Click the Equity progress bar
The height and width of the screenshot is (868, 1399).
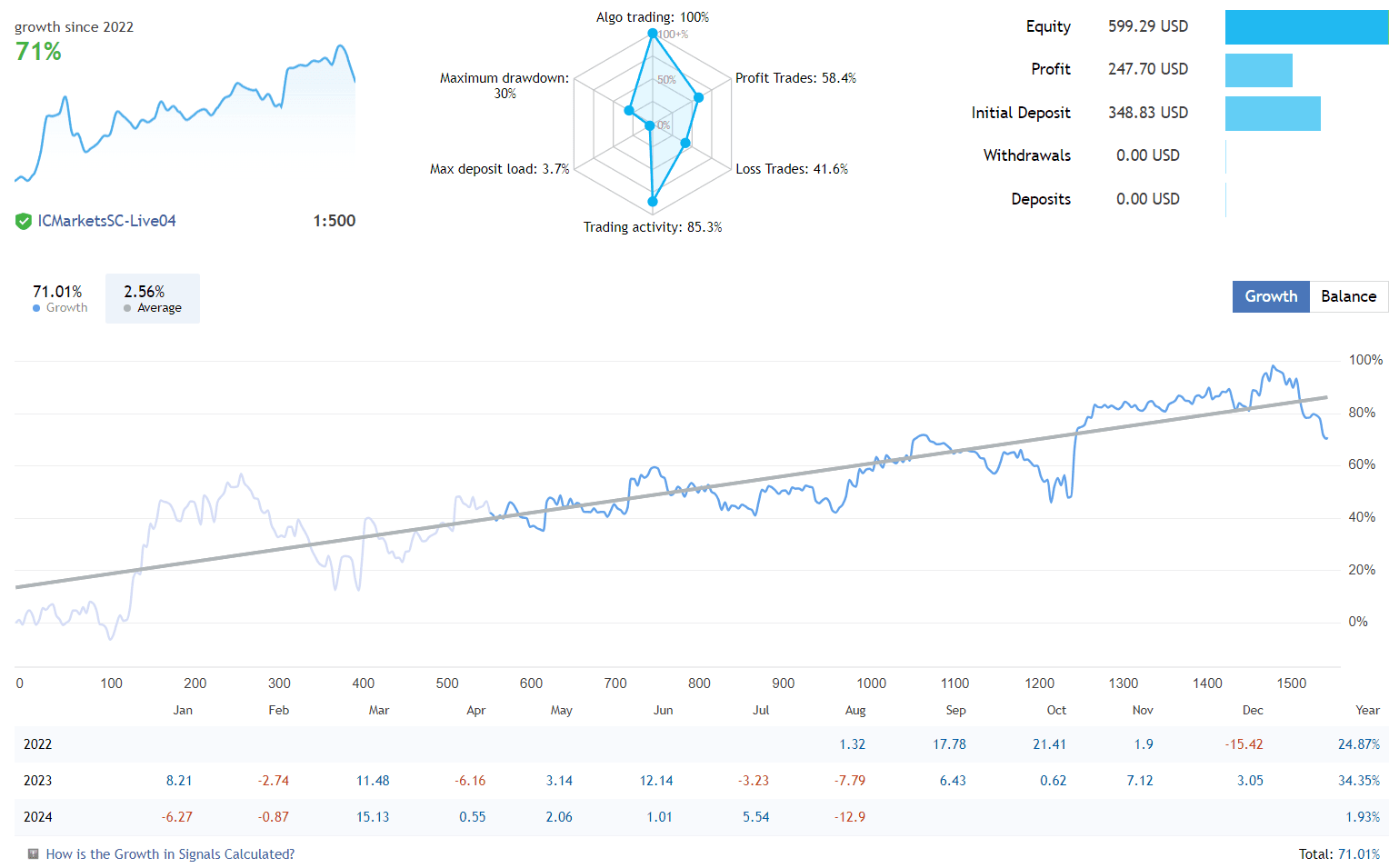1306,27
